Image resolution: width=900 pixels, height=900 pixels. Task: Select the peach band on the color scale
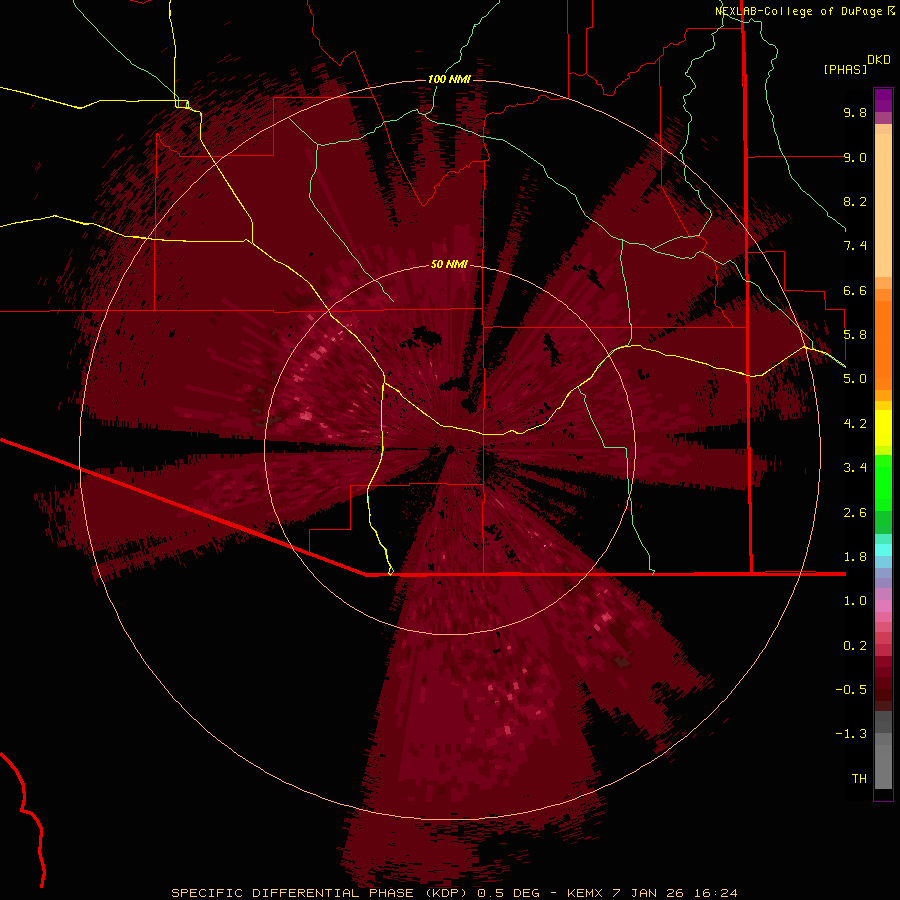coord(883,205)
